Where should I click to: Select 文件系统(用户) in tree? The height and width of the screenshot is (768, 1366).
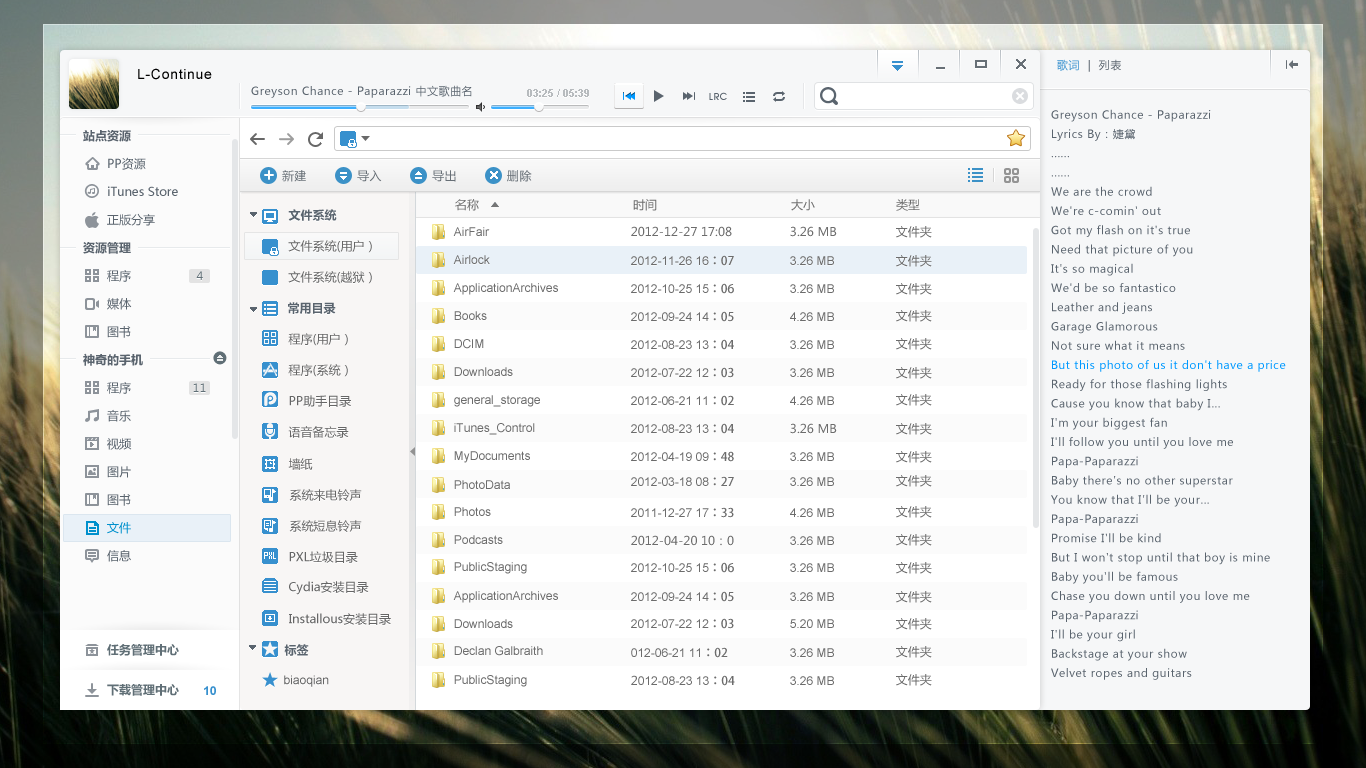point(321,246)
